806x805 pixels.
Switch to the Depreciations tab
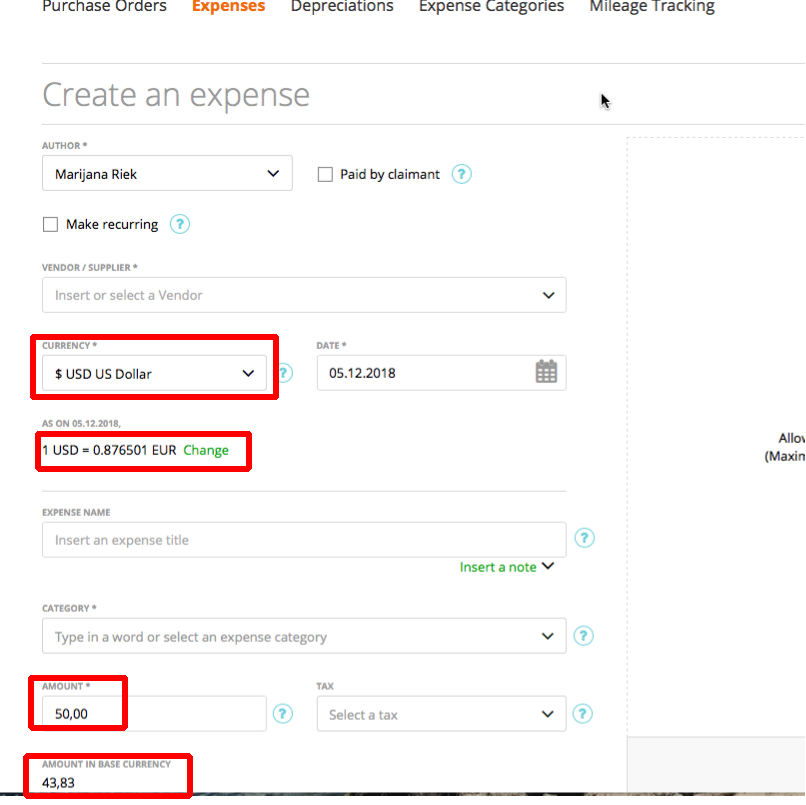(342, 7)
